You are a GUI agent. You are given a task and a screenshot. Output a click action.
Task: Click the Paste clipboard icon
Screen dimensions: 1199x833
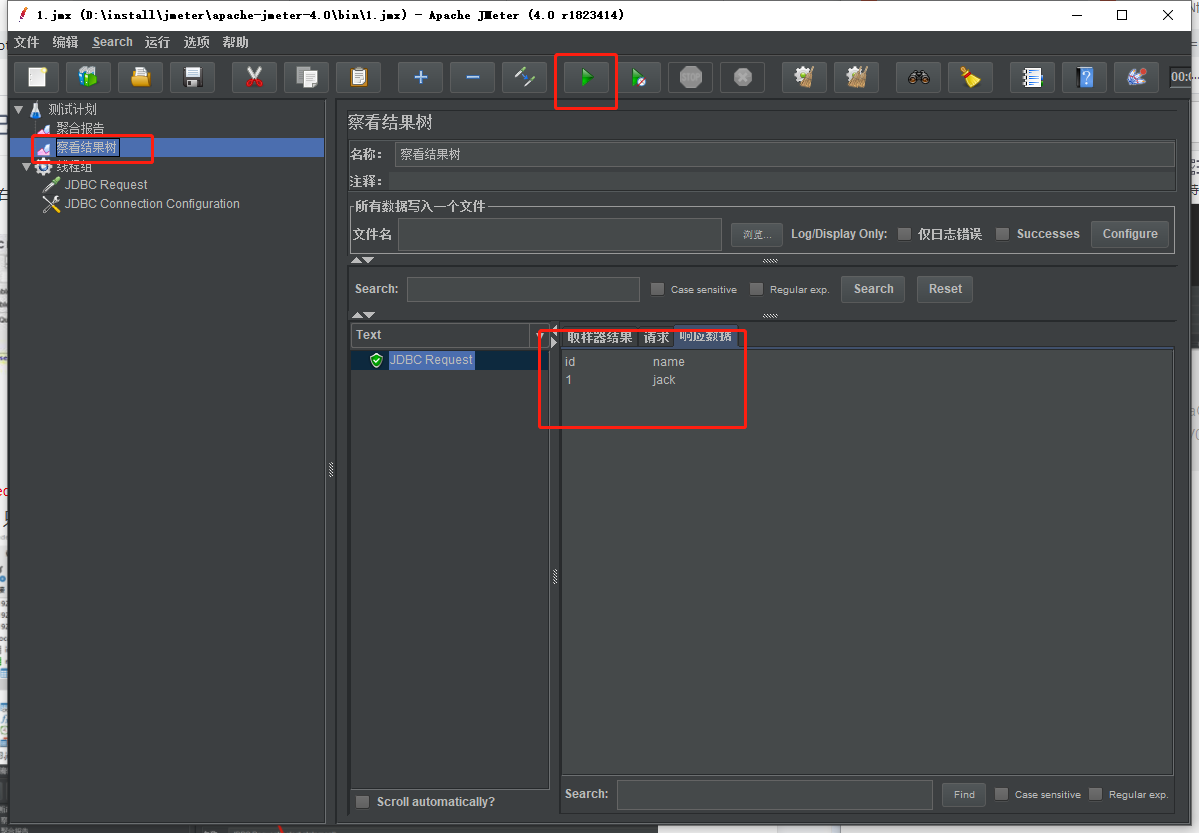(x=359, y=77)
